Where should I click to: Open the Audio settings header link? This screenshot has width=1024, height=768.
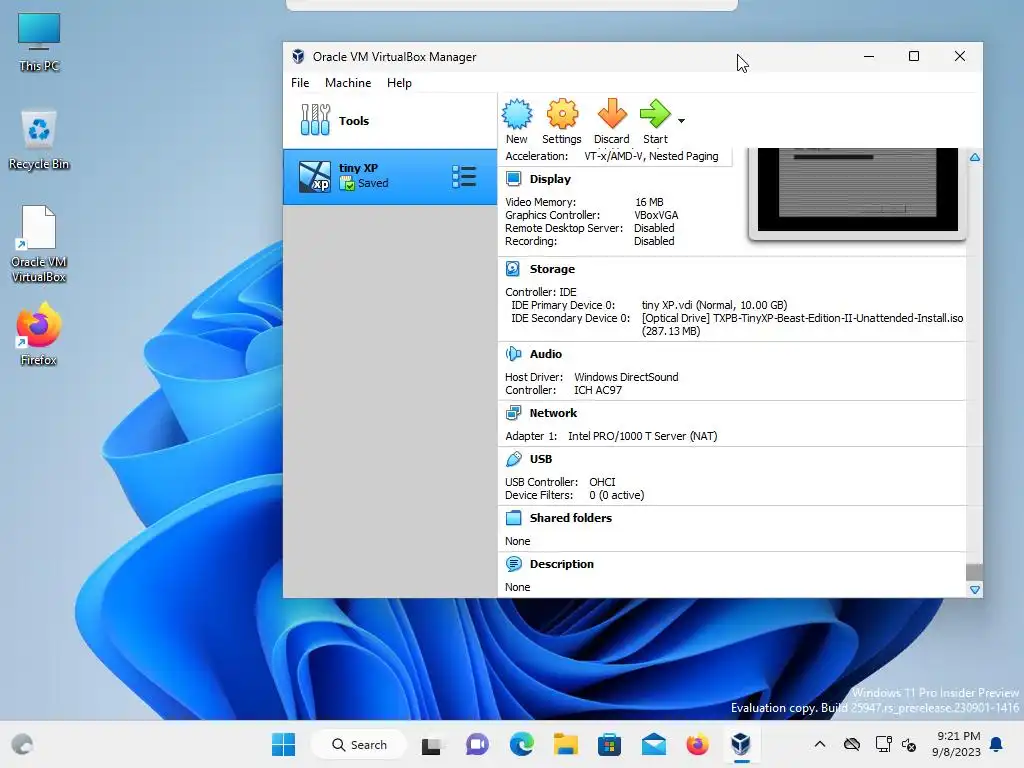coord(545,354)
